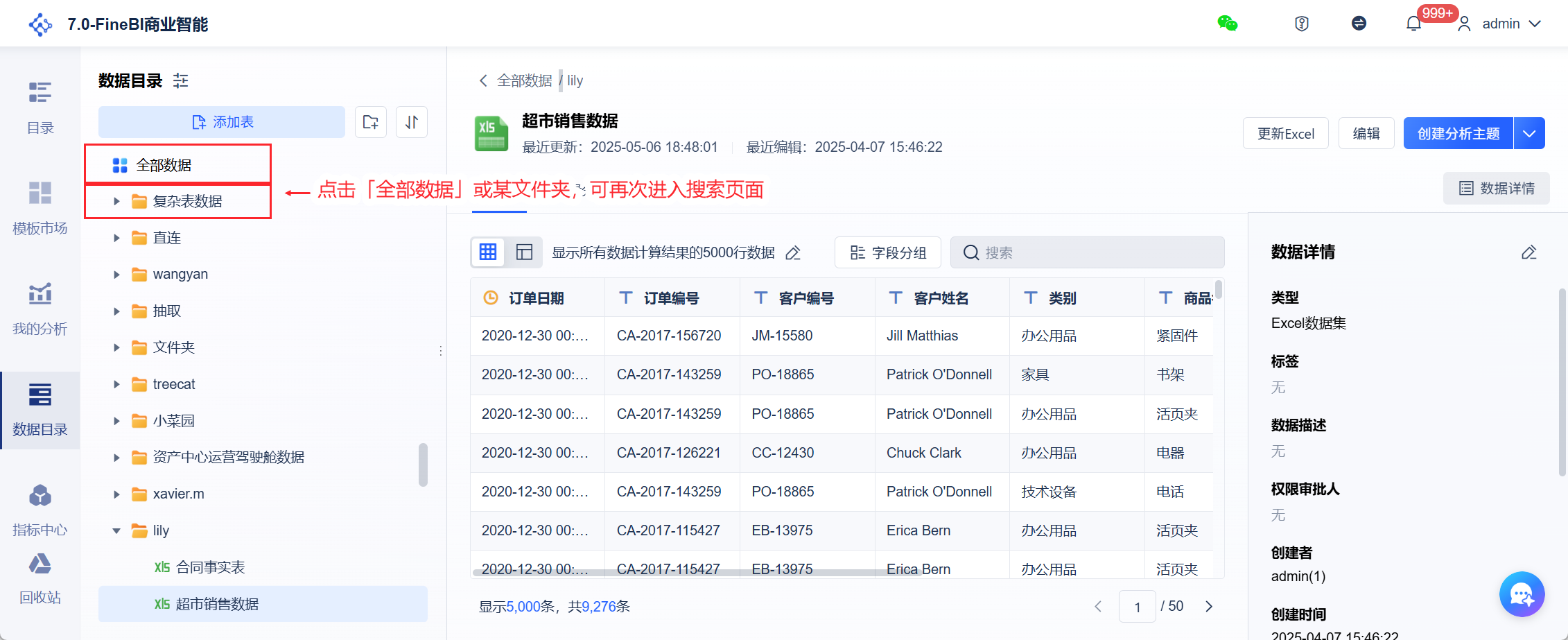
Task: Click the 添加表 button
Action: [x=222, y=122]
